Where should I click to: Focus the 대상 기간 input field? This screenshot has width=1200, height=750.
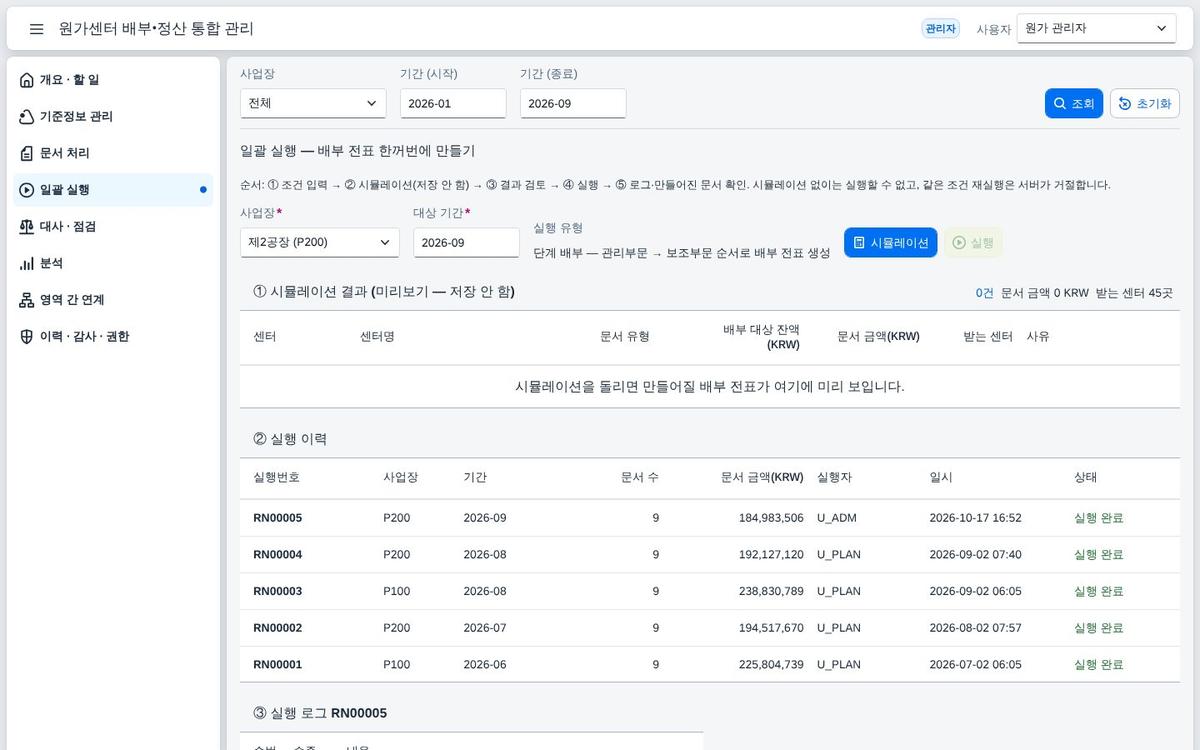point(466,242)
